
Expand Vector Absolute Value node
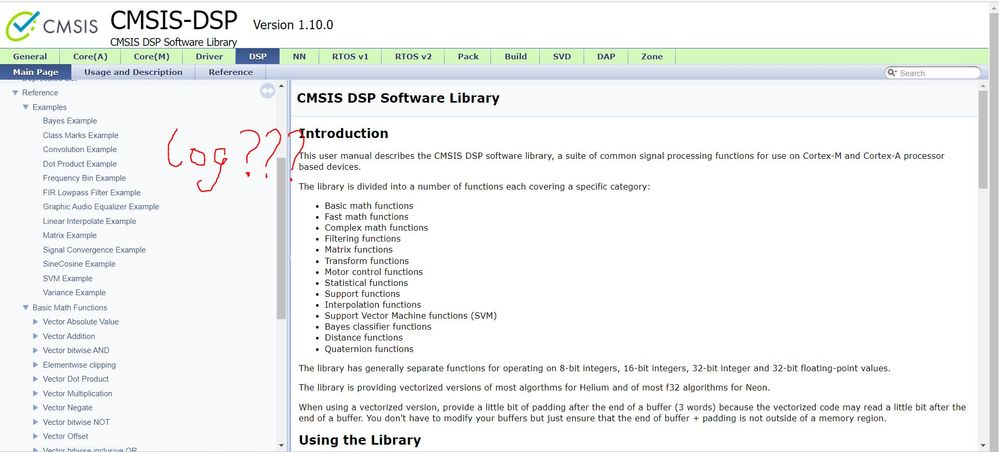tap(36, 322)
